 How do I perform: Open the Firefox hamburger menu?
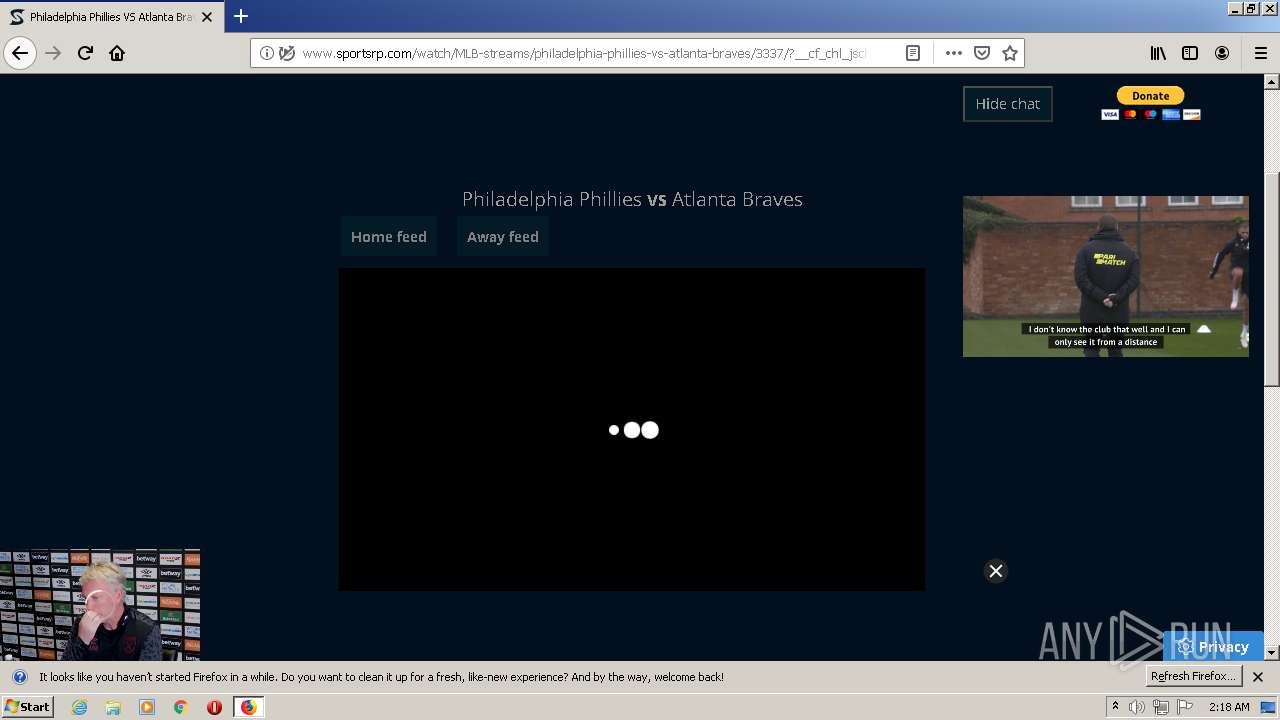[x=1260, y=53]
